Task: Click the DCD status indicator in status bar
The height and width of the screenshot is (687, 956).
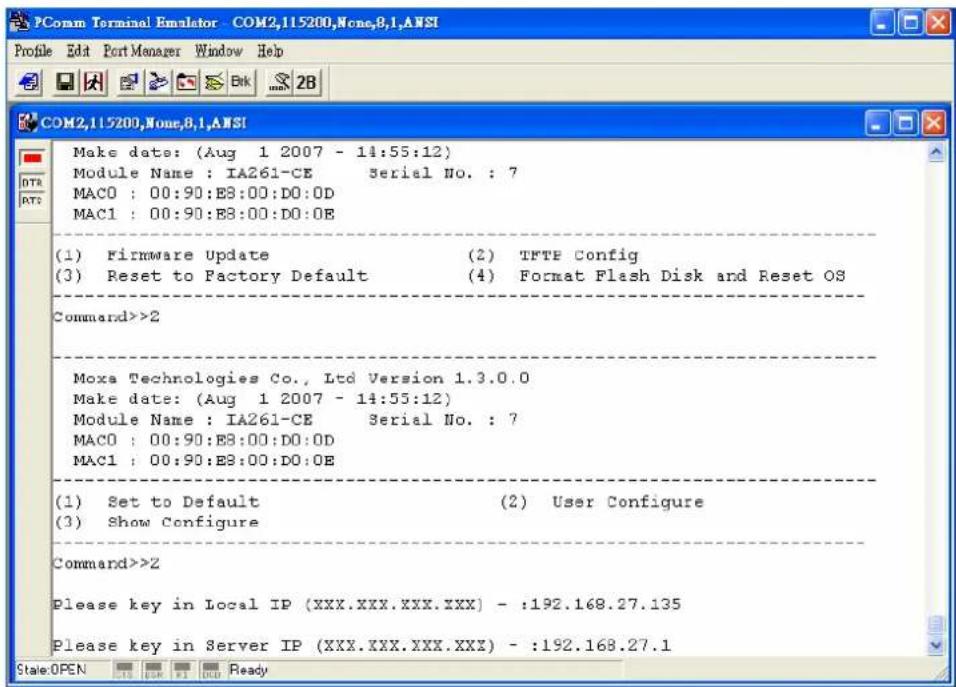Action: point(211,670)
